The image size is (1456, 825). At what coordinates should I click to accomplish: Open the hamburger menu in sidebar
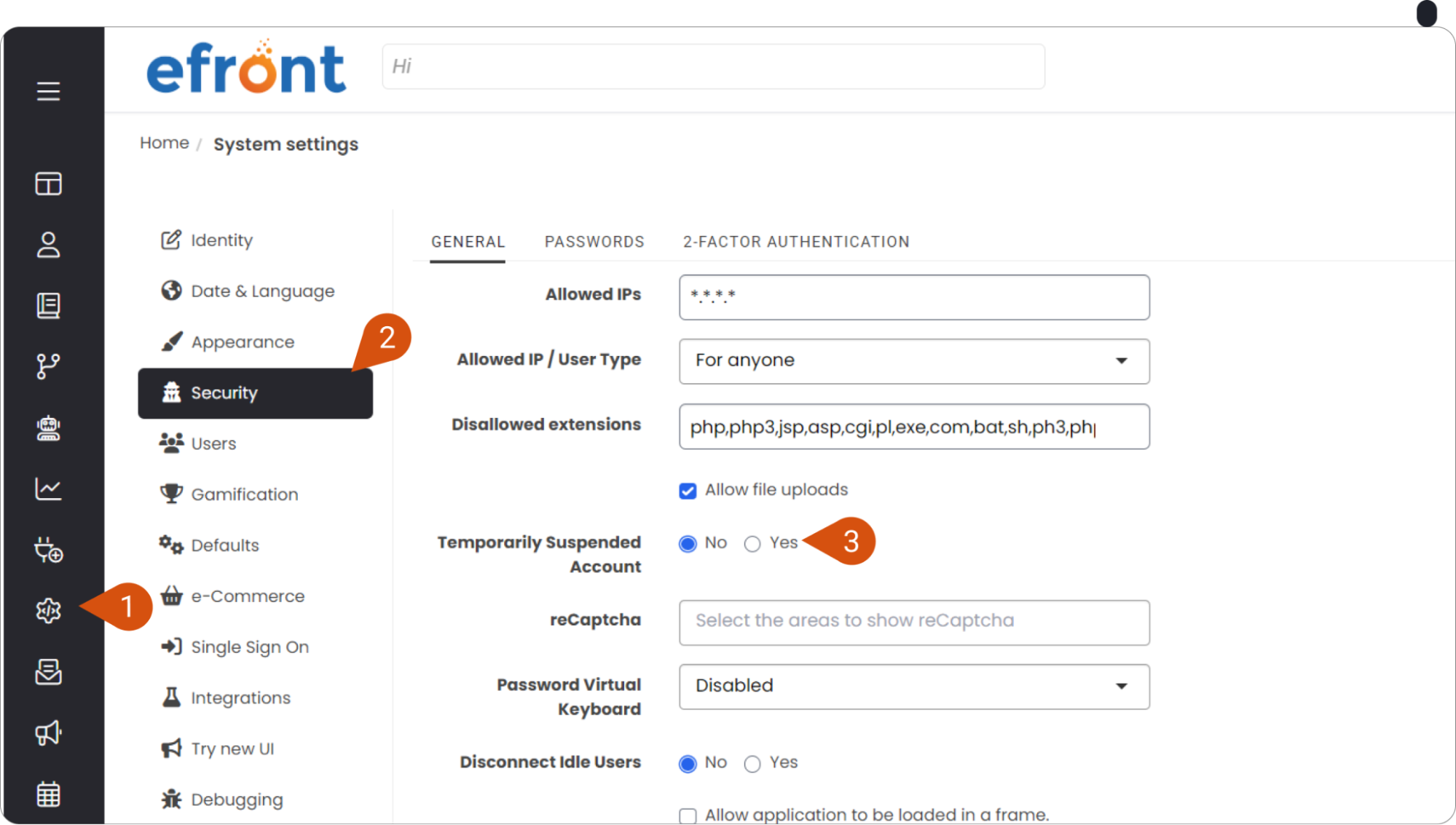point(48,91)
